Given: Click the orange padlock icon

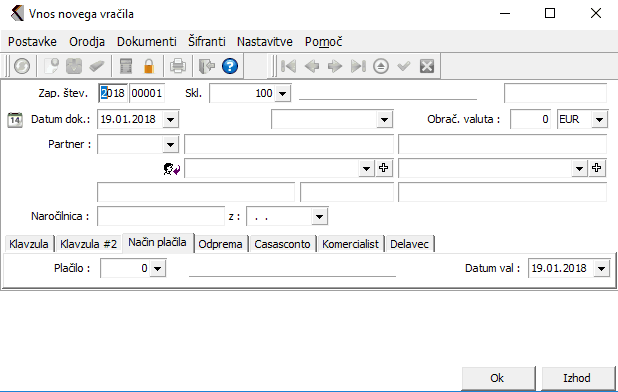Looking at the screenshot, I should [x=149, y=66].
